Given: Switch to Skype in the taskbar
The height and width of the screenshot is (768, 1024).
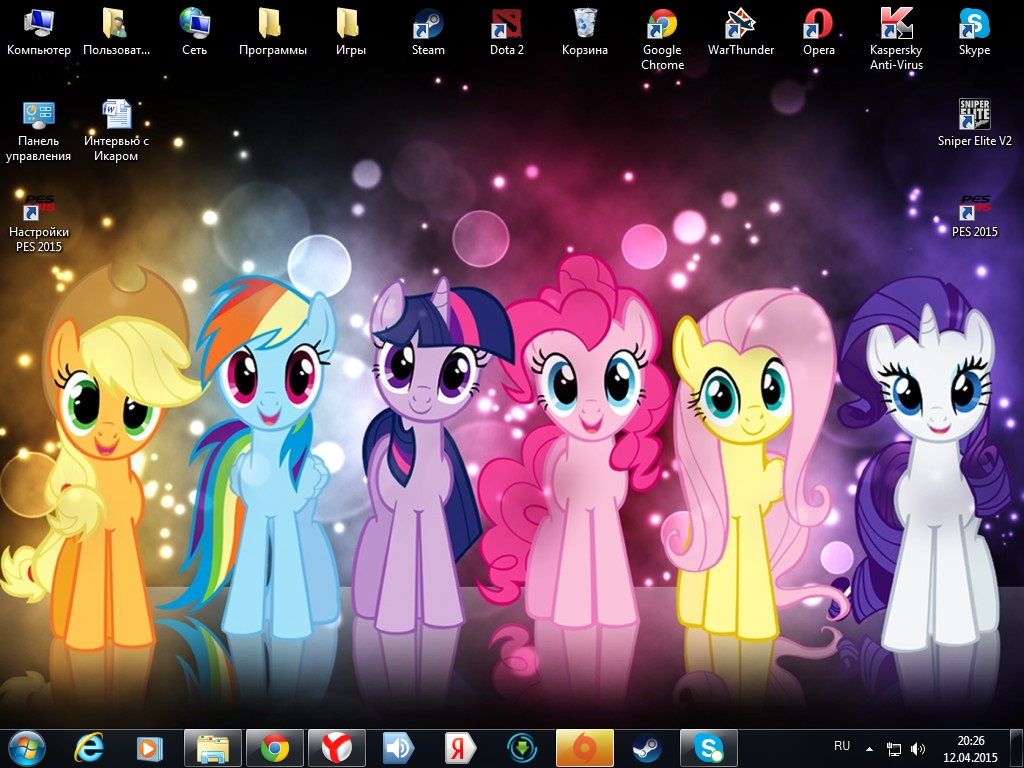Looking at the screenshot, I should point(709,748).
